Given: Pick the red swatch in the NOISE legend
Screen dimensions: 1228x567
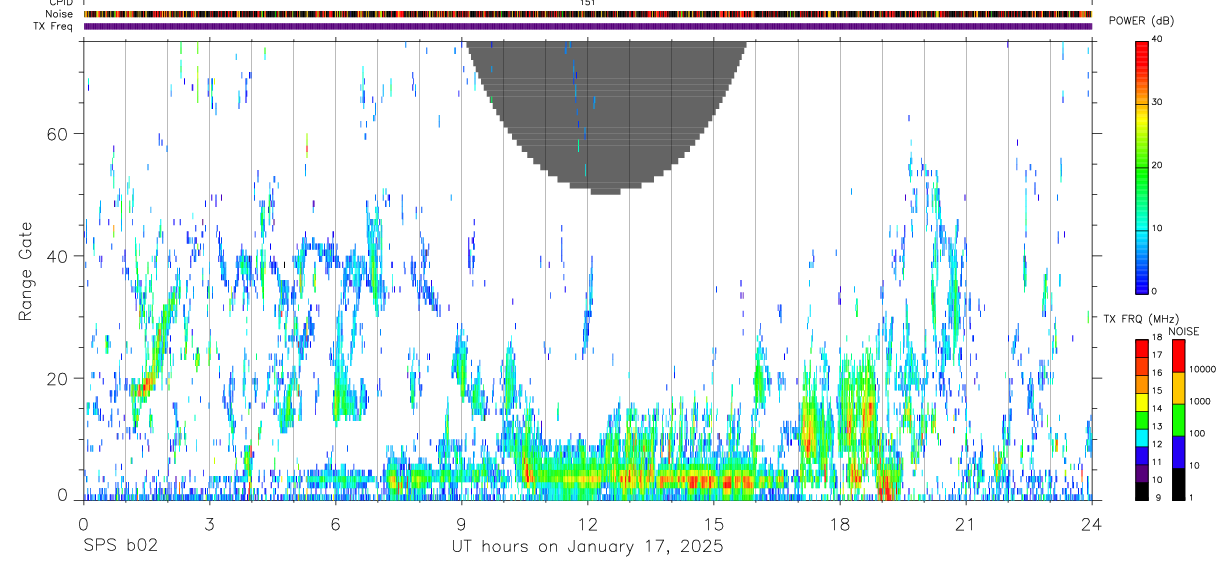Looking at the screenshot, I should (1178, 356).
